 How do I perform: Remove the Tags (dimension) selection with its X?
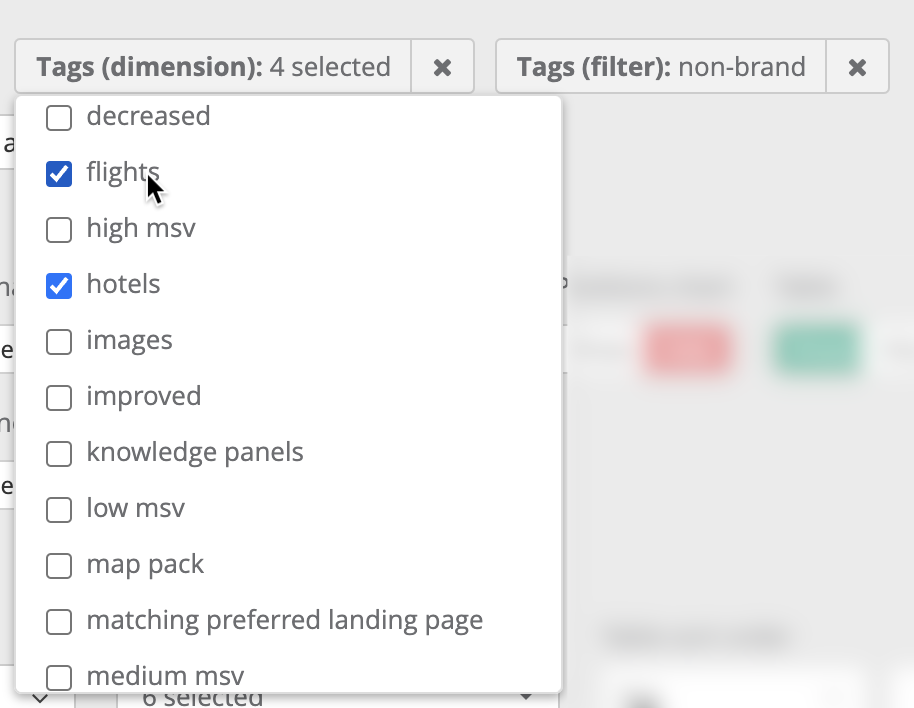[441, 67]
